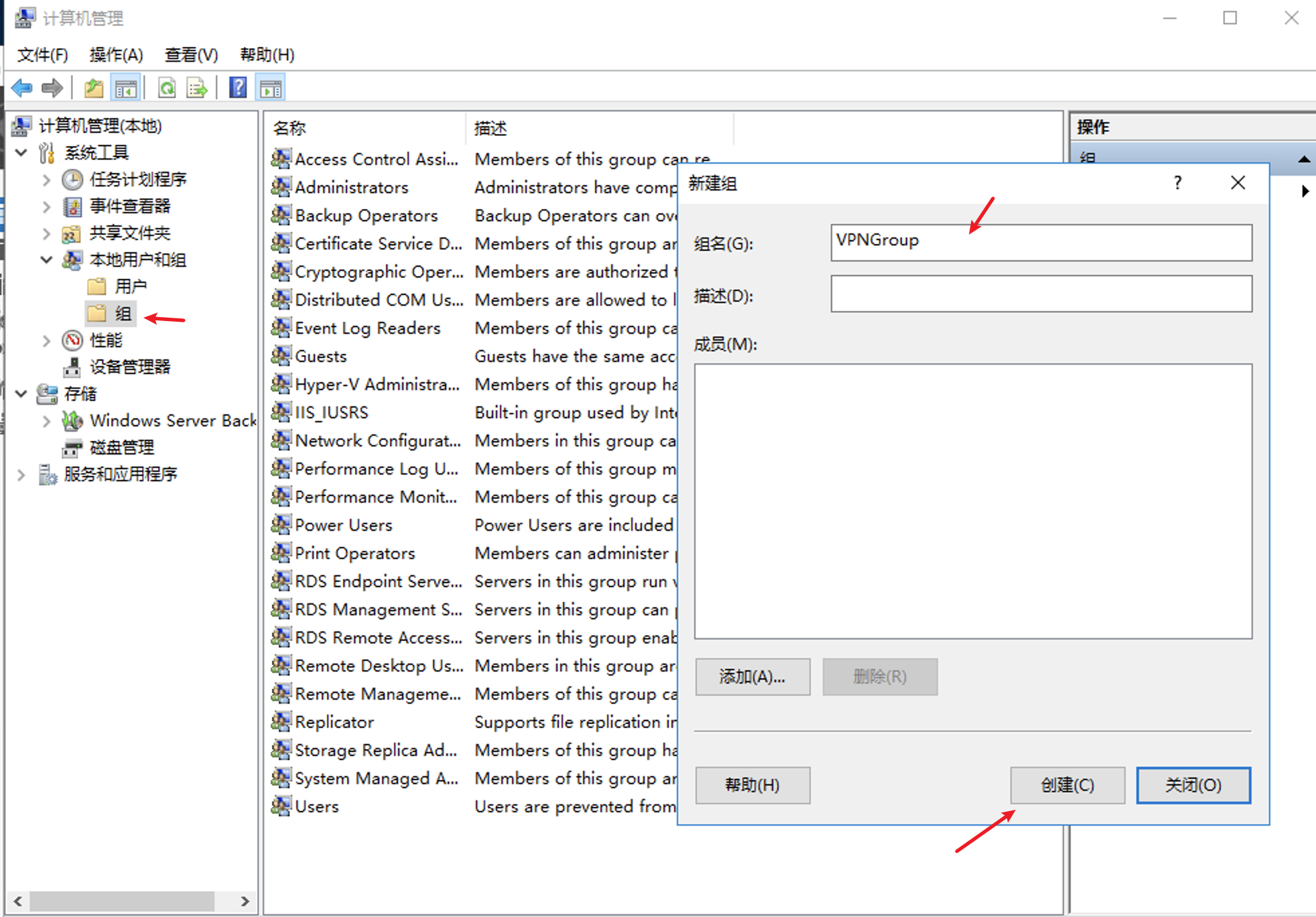
Task: Click the dialog's question mark help button
Action: (1177, 183)
